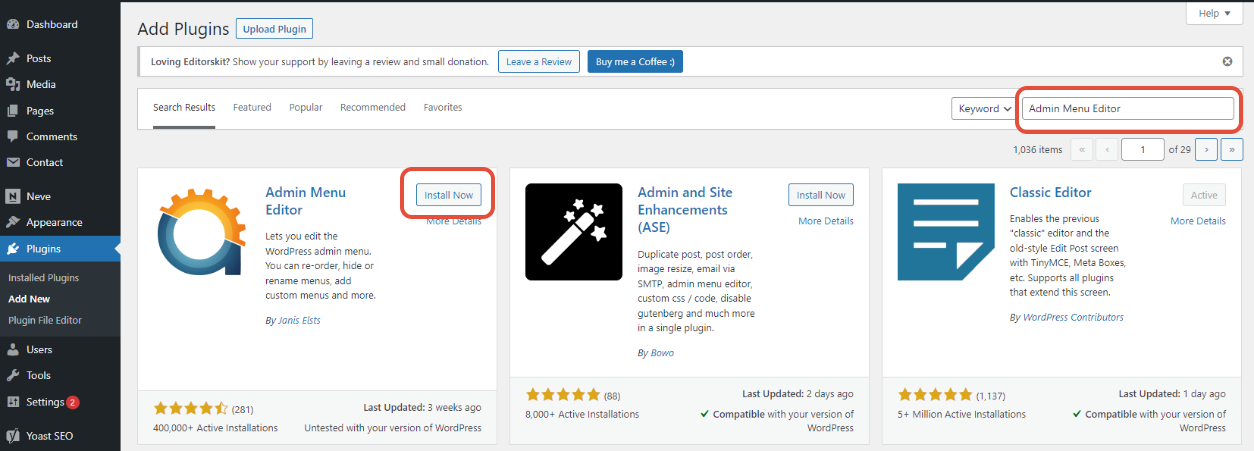The image size is (1254, 451).
Task: Click the Neve theme icon
Action: click(13, 197)
